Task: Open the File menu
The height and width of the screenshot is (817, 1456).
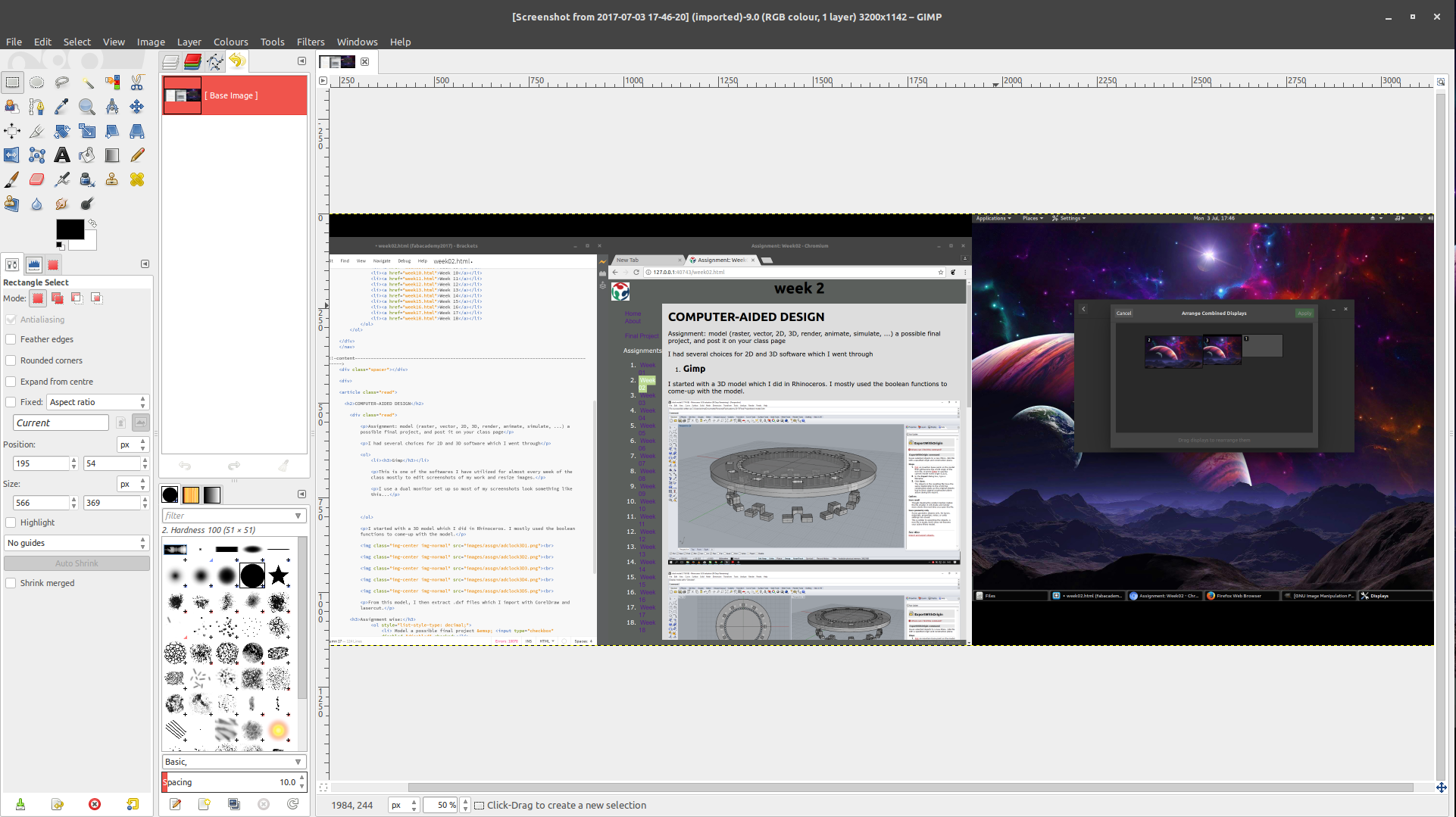Action: click(x=14, y=42)
